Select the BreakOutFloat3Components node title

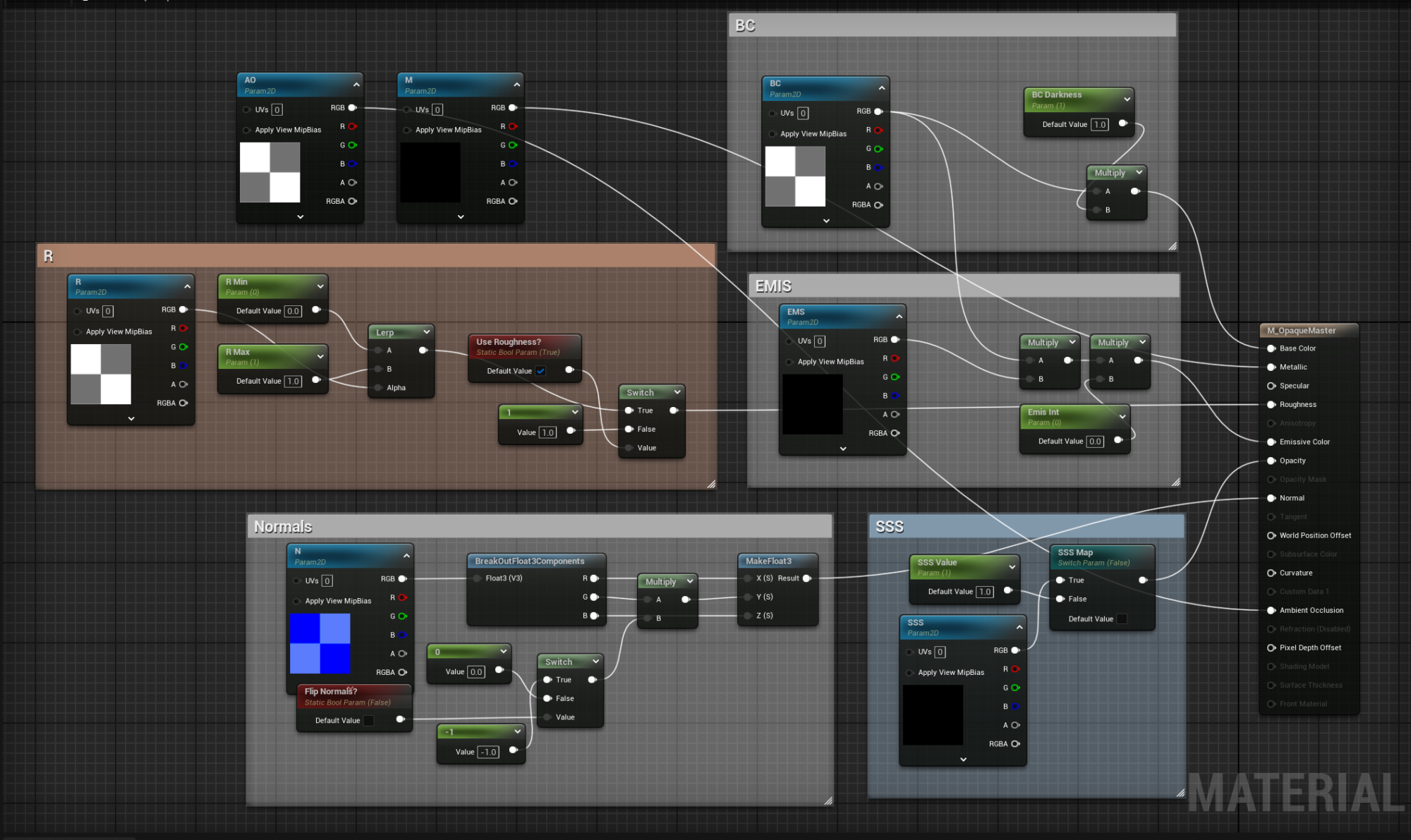click(530, 561)
